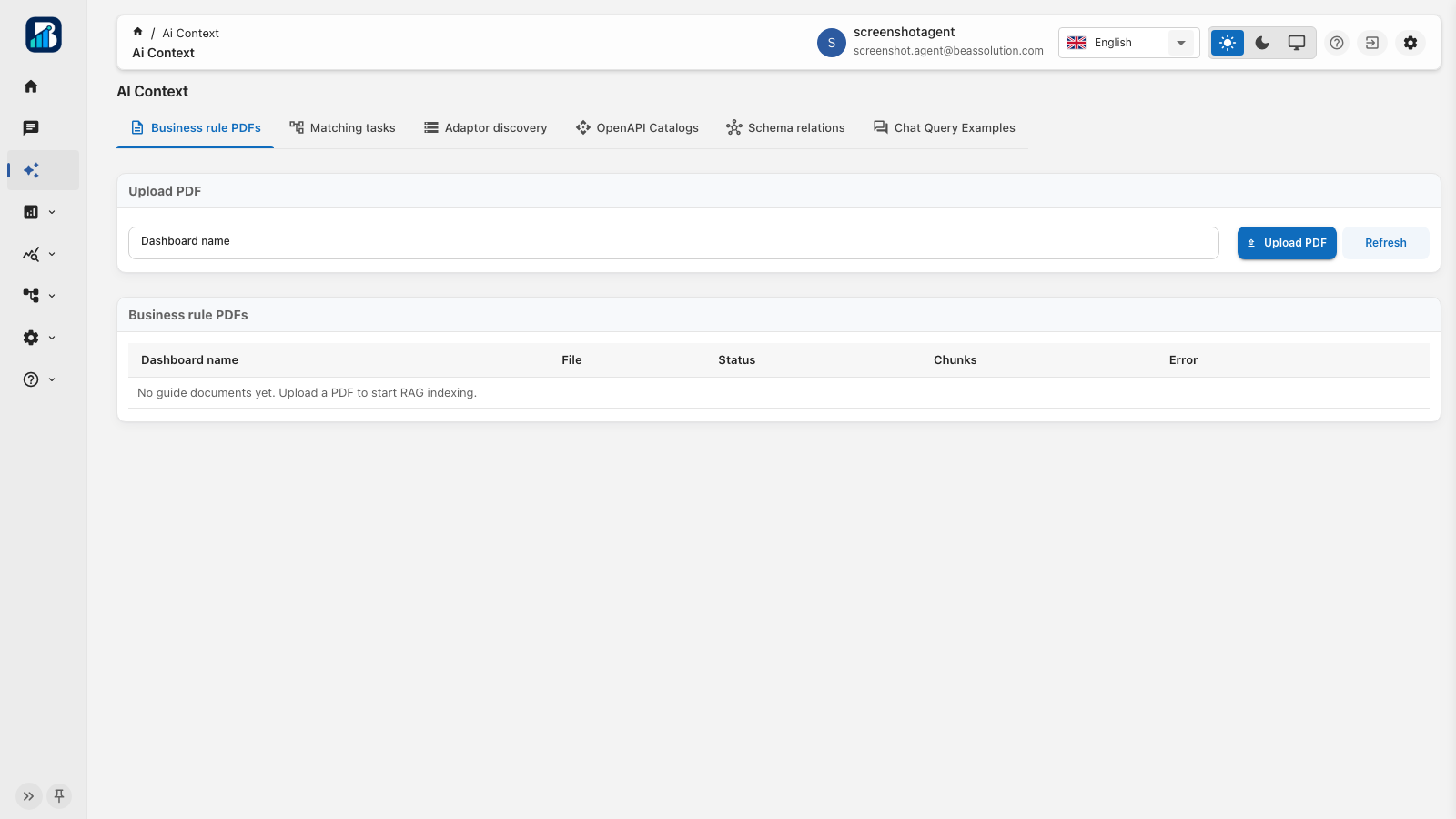Click the Status column header
The width and height of the screenshot is (1456, 819).
point(737,360)
